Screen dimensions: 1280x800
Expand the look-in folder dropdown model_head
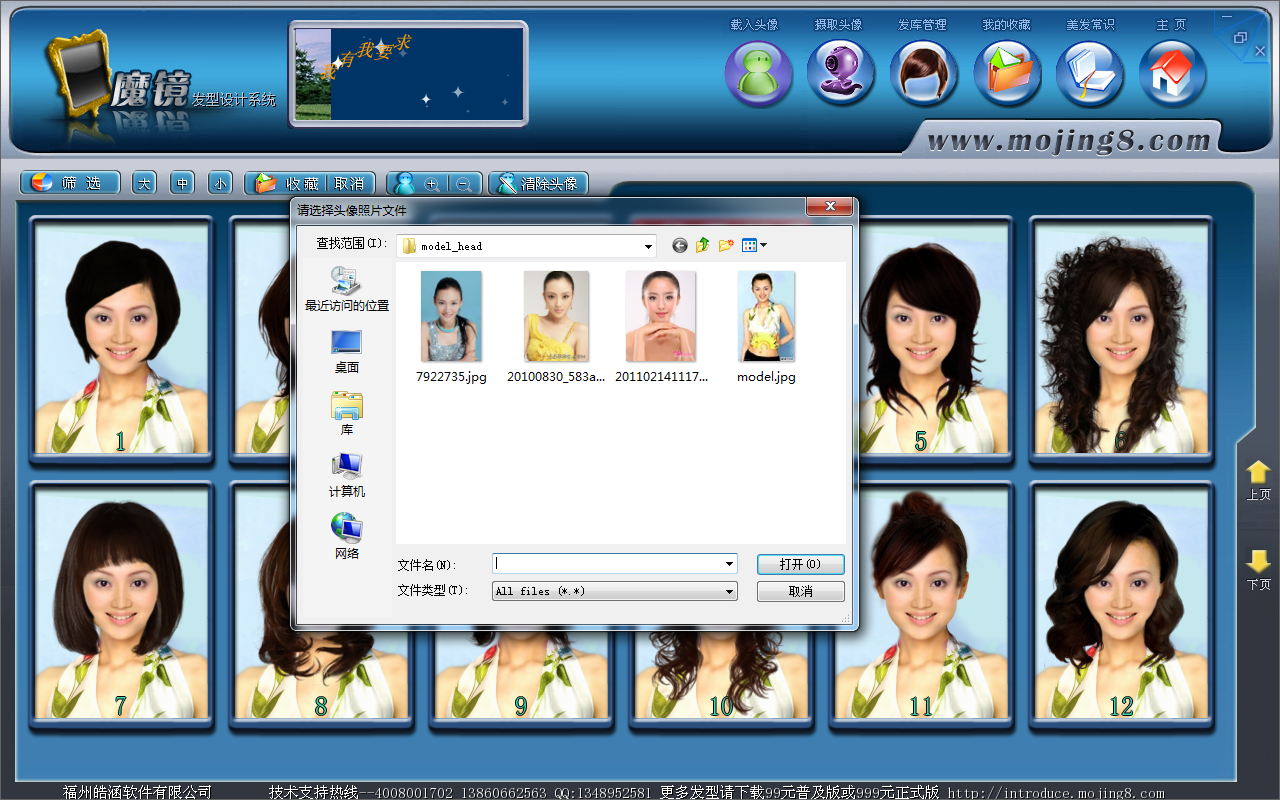648,246
